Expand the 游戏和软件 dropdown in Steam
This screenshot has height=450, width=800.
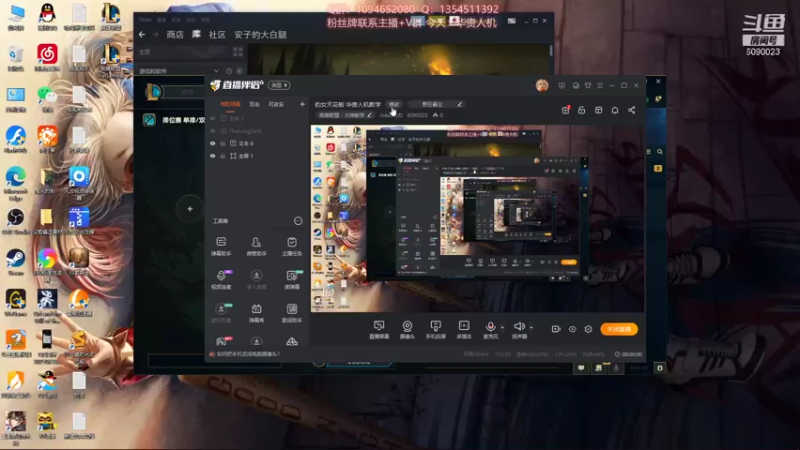[216, 71]
